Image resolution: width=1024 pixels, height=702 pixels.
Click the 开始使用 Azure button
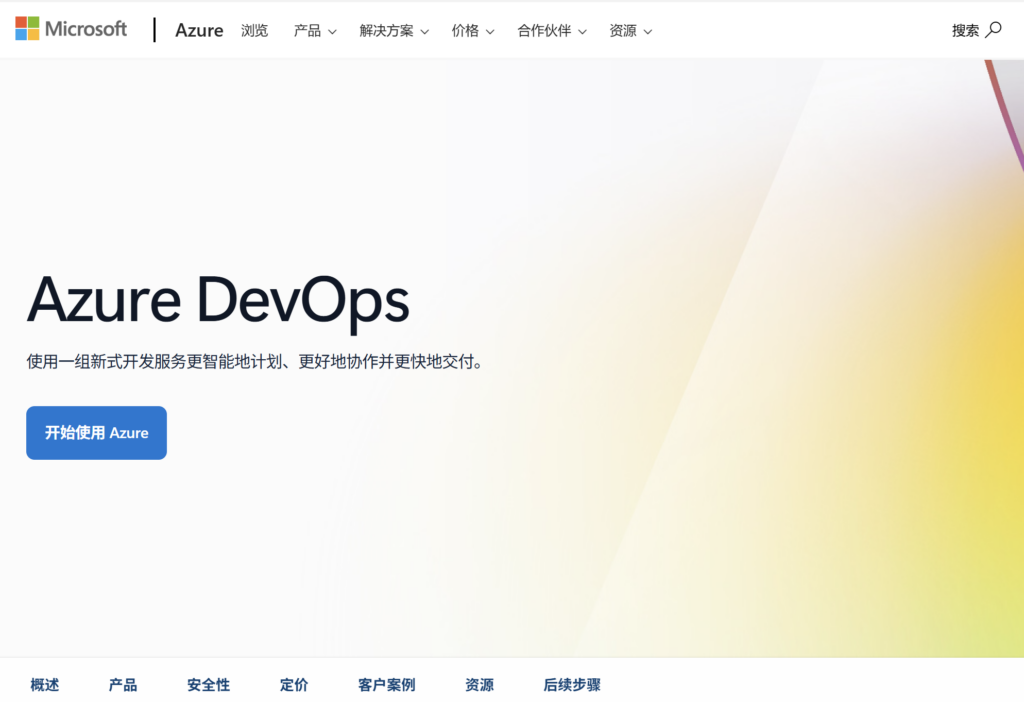pyautogui.click(x=97, y=433)
